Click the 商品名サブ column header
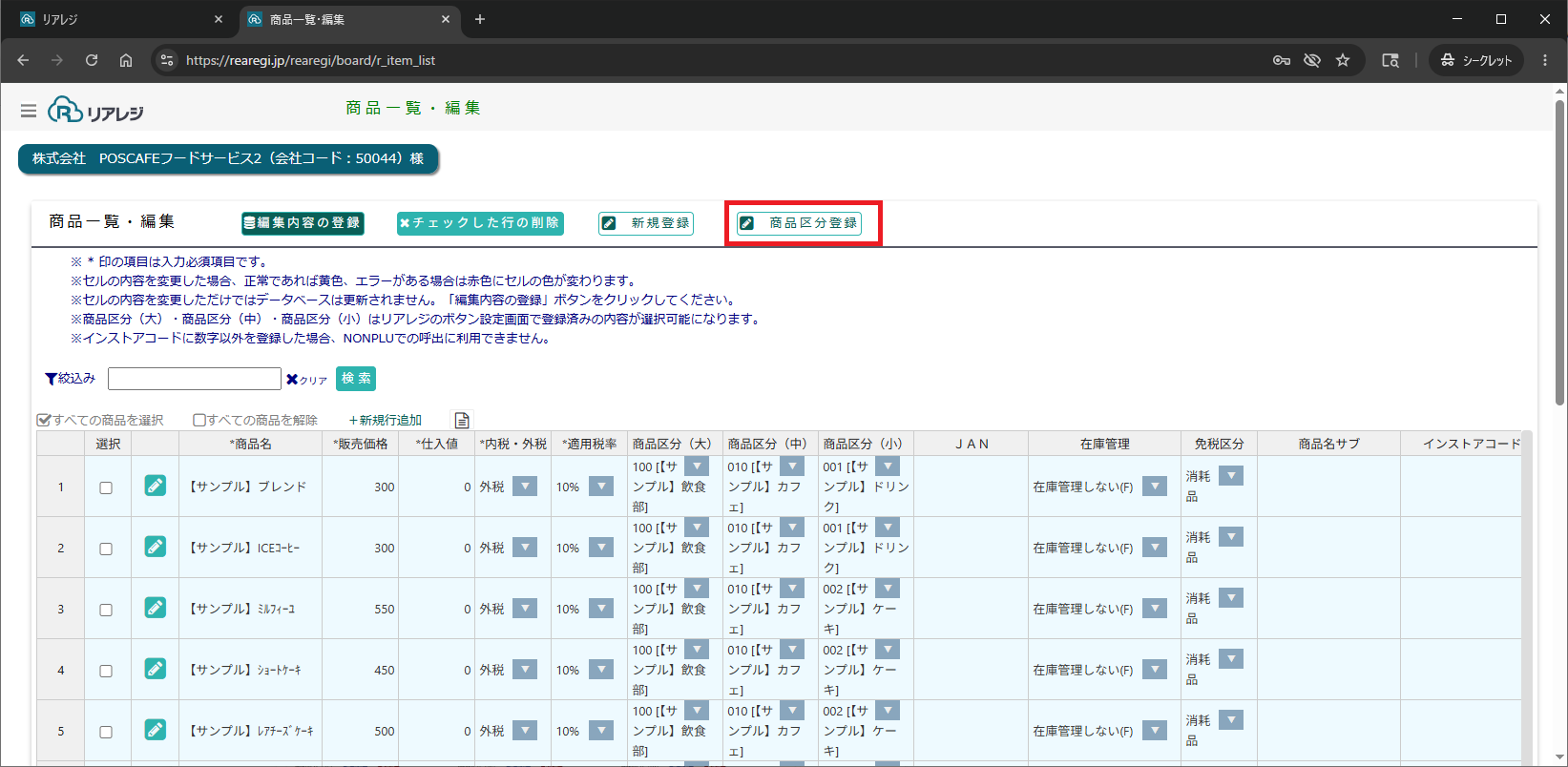The height and width of the screenshot is (767, 1568). tap(1328, 444)
